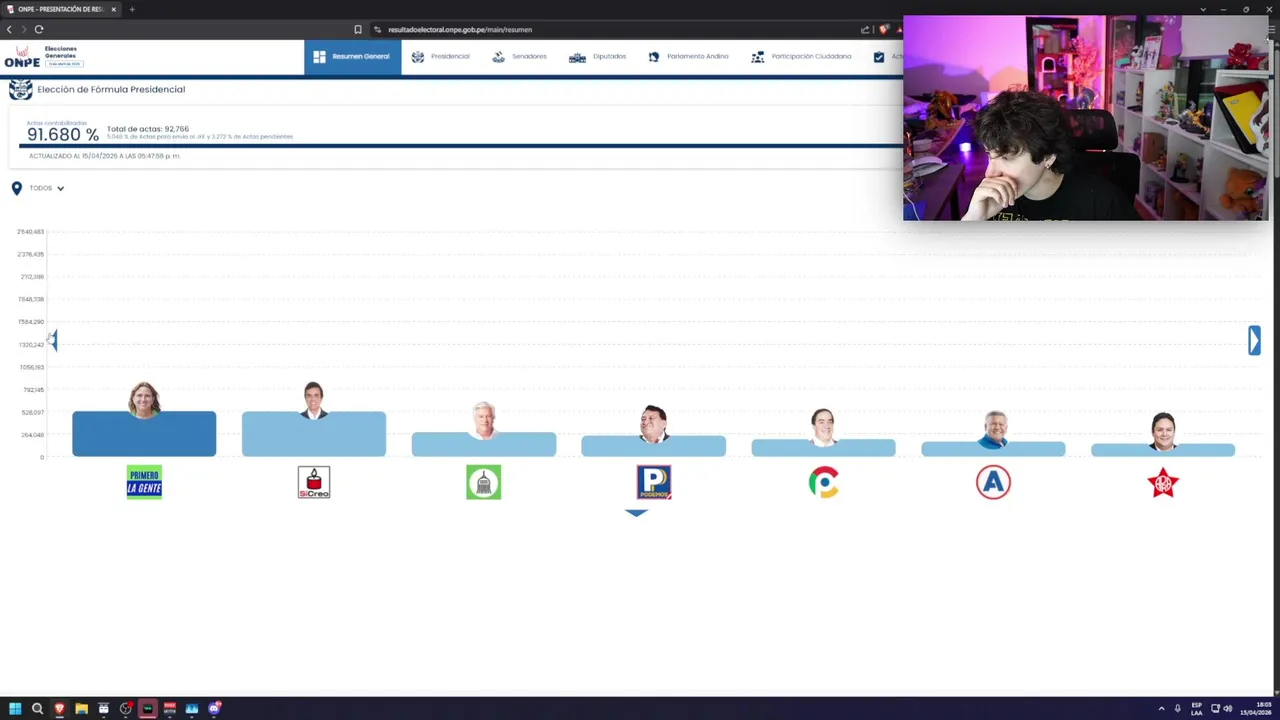Click the red star party candidate photo
1280x720 pixels.
point(1163,431)
